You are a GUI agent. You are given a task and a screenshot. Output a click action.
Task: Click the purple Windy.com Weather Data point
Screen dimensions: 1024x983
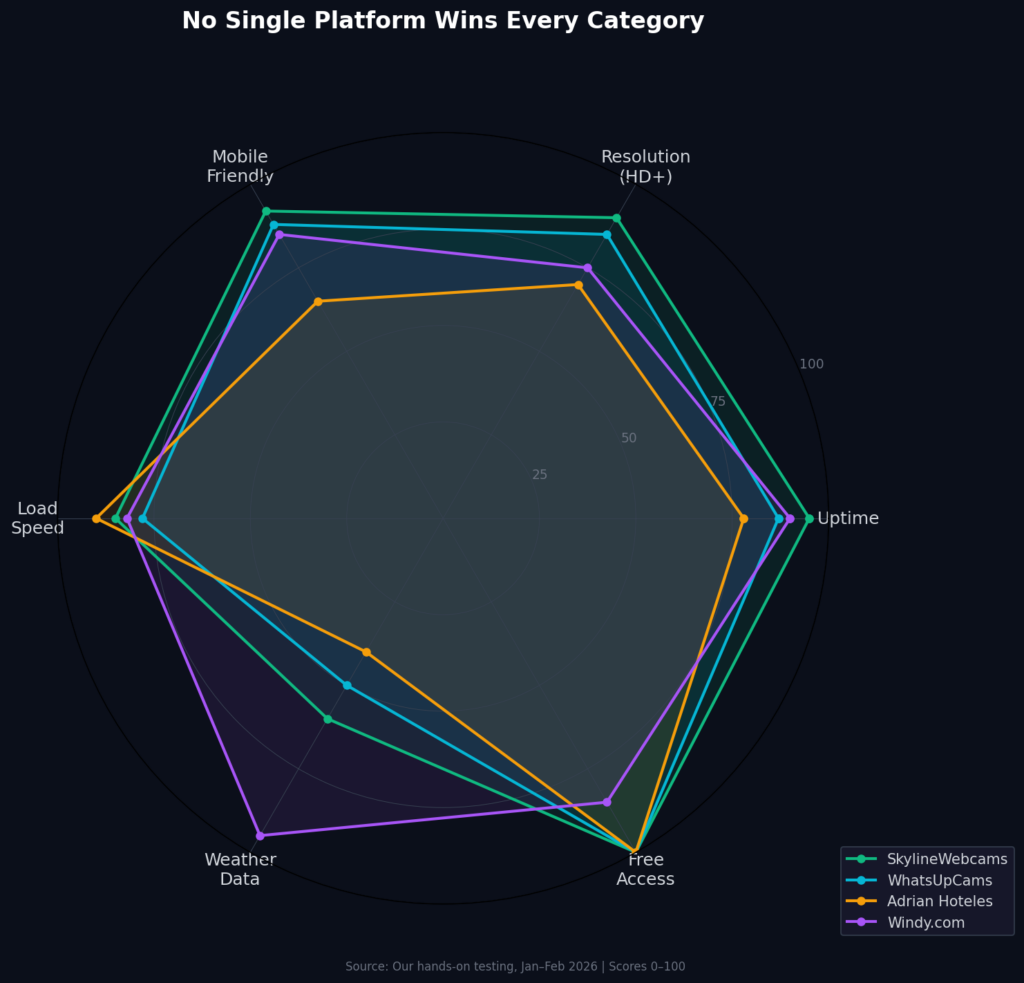[x=260, y=835]
